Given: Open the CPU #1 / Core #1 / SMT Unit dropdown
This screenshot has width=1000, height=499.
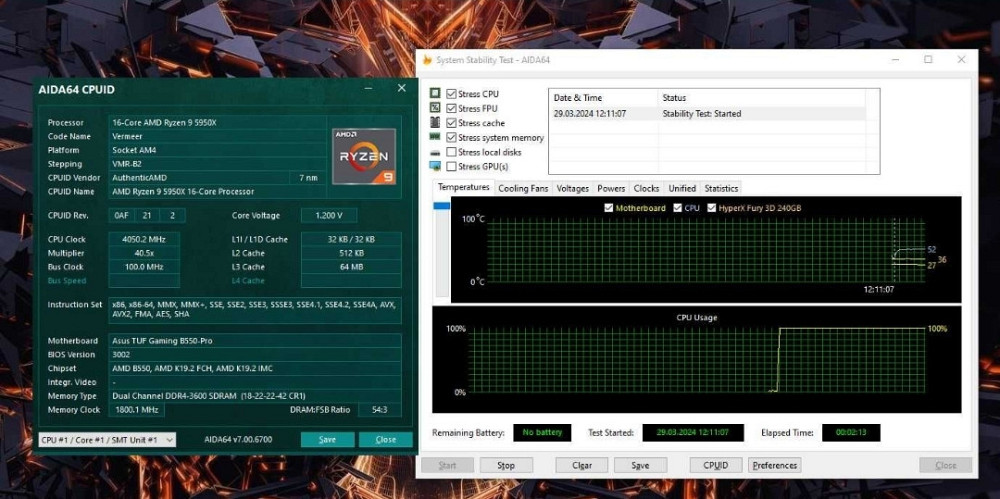Looking at the screenshot, I should pyautogui.click(x=107, y=440).
